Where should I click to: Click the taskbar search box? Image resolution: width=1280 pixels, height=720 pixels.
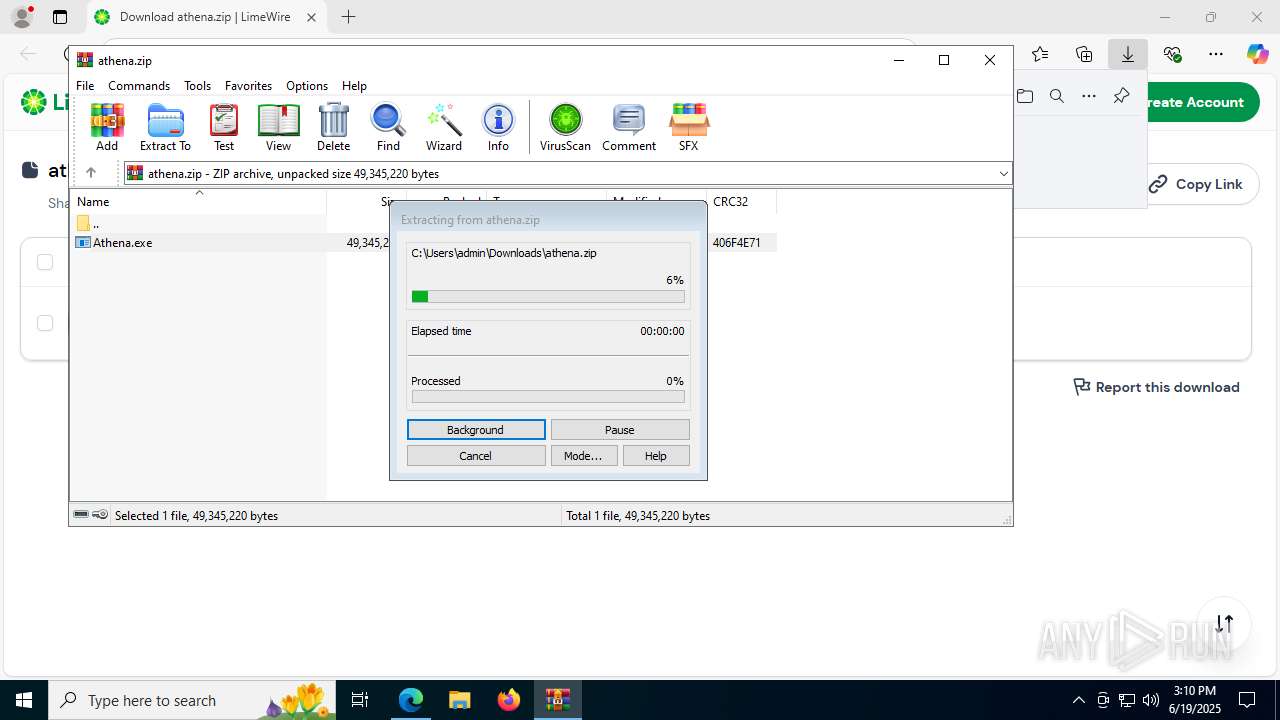[x=192, y=700]
